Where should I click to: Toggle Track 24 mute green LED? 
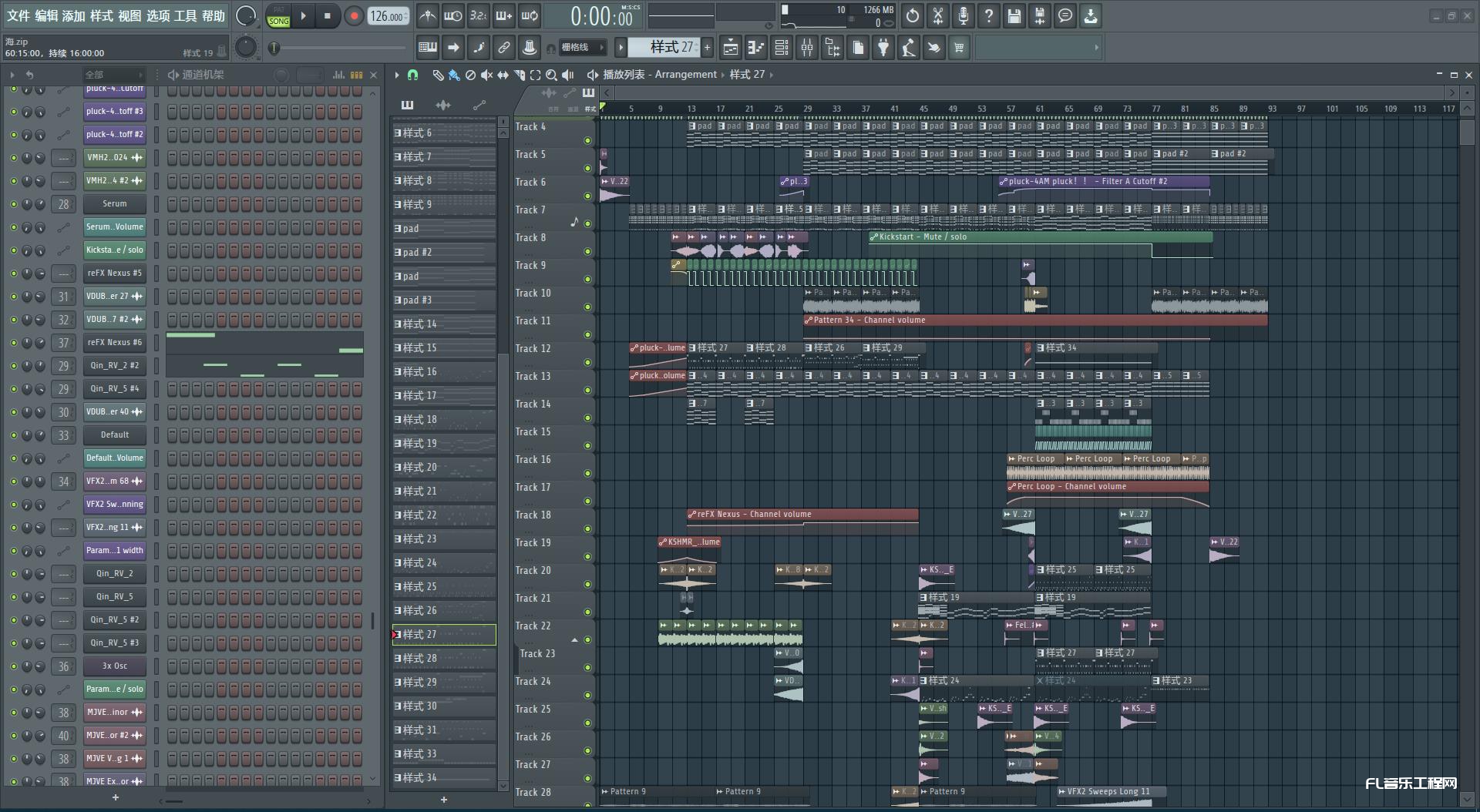click(587, 696)
